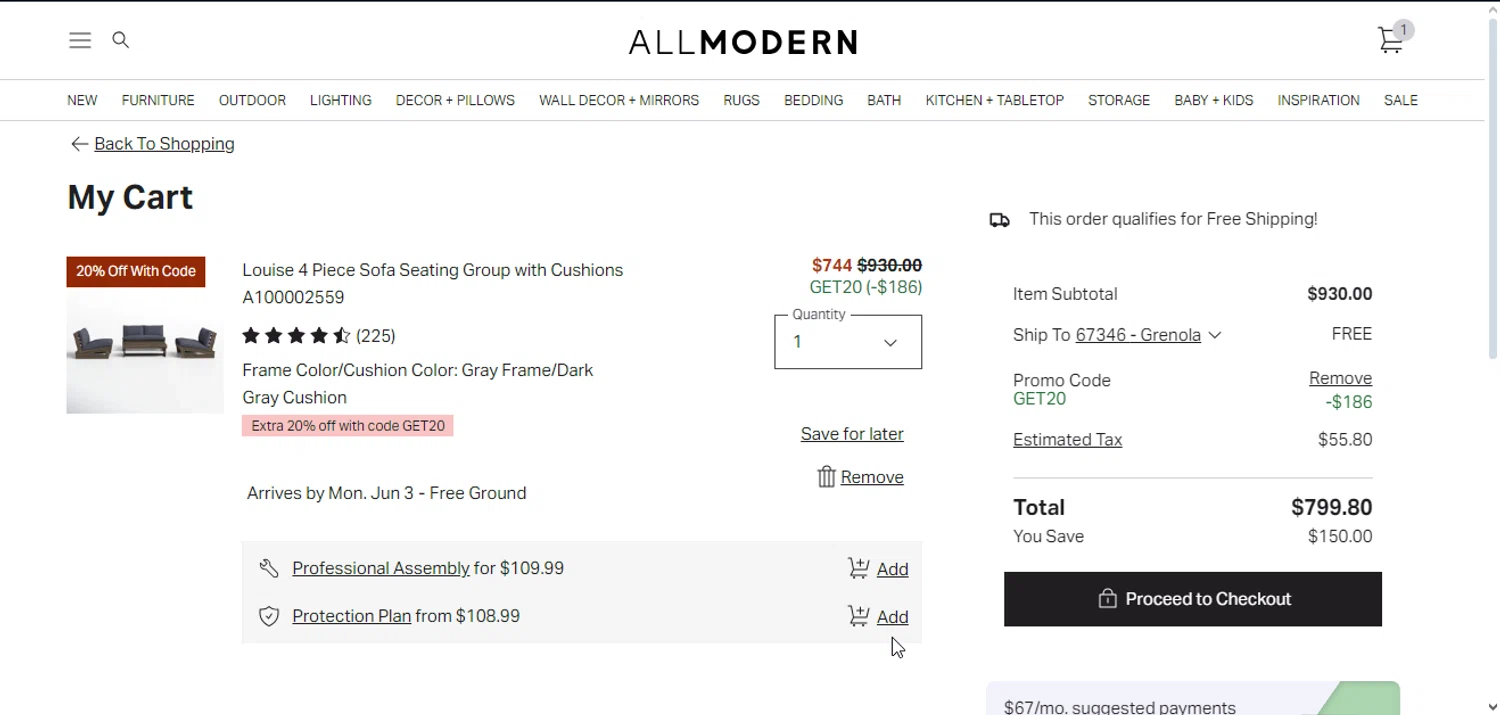The image size is (1500, 715).
Task: Click Save for later link
Action: tap(852, 434)
